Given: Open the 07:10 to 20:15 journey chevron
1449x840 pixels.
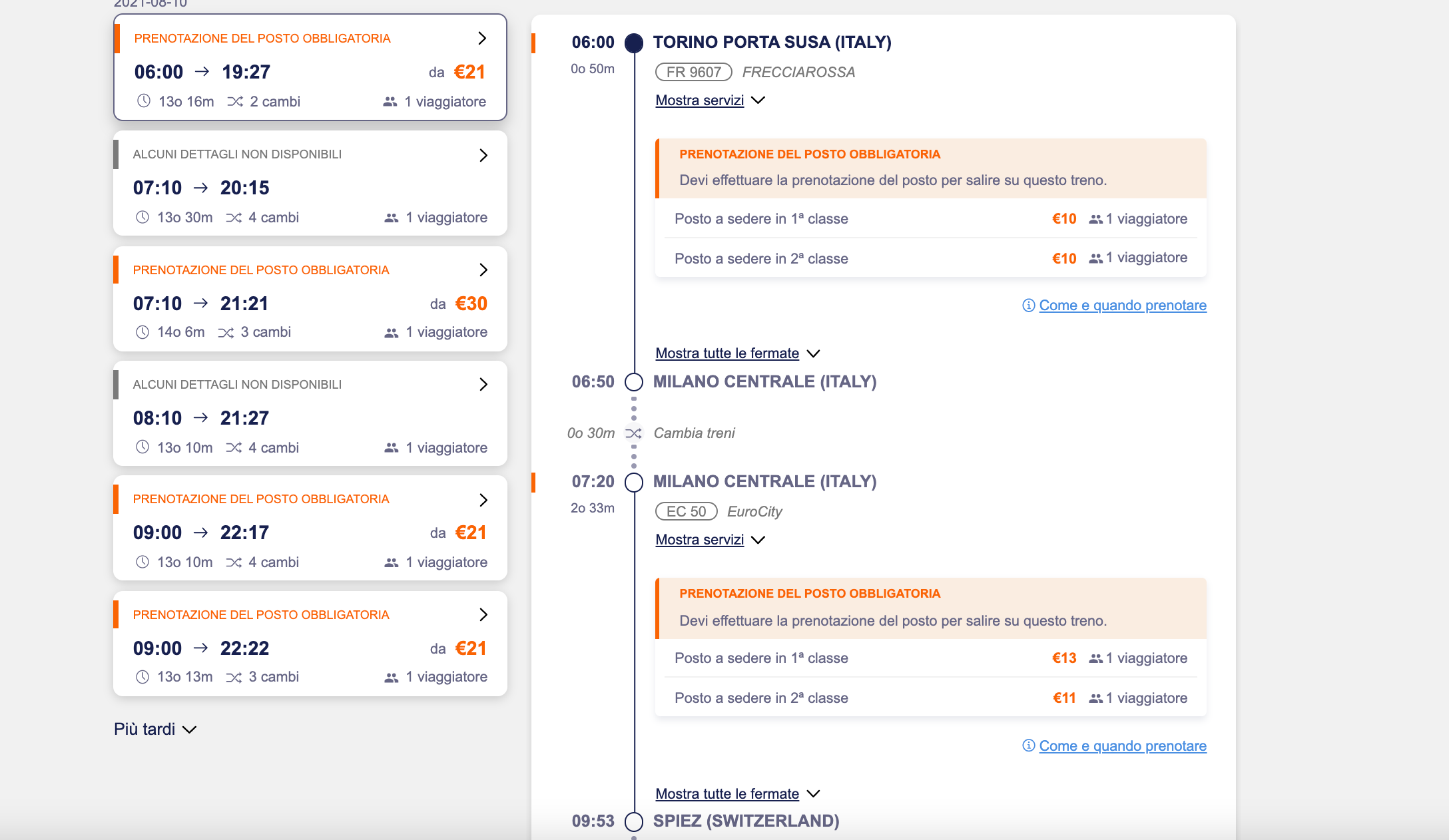Looking at the screenshot, I should [x=483, y=155].
